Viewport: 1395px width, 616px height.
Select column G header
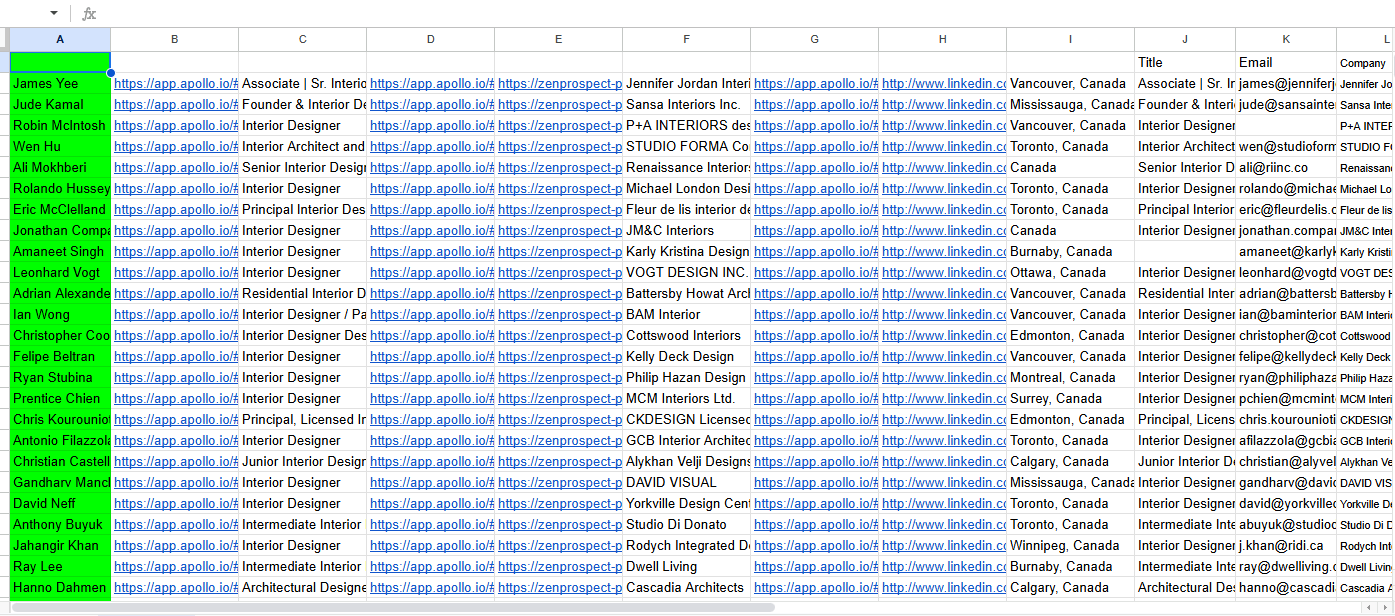click(814, 39)
